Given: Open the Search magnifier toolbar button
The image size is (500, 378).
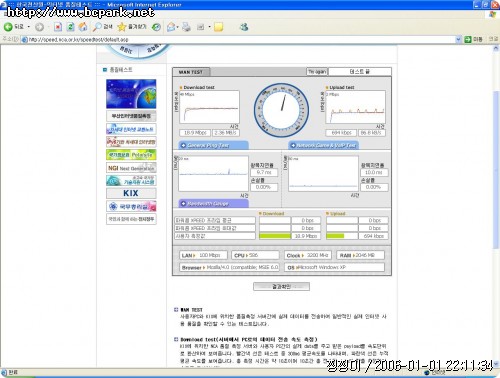Looking at the screenshot, I should pyautogui.click(x=102, y=27).
